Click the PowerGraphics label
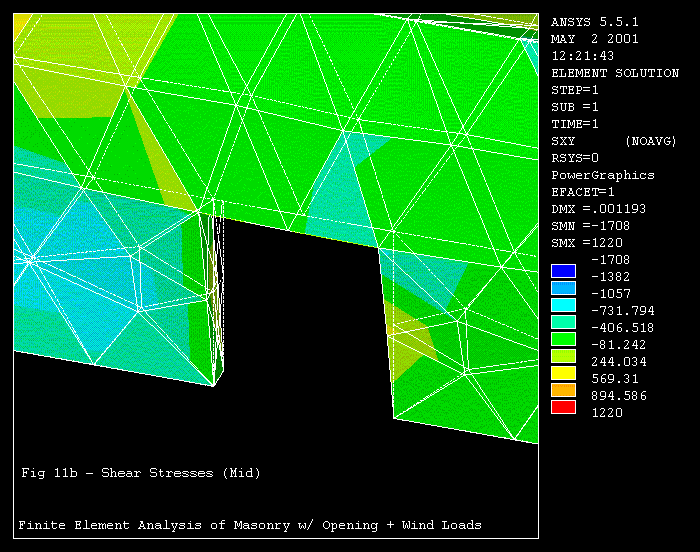This screenshot has height=552, width=700. pyautogui.click(x=603, y=175)
